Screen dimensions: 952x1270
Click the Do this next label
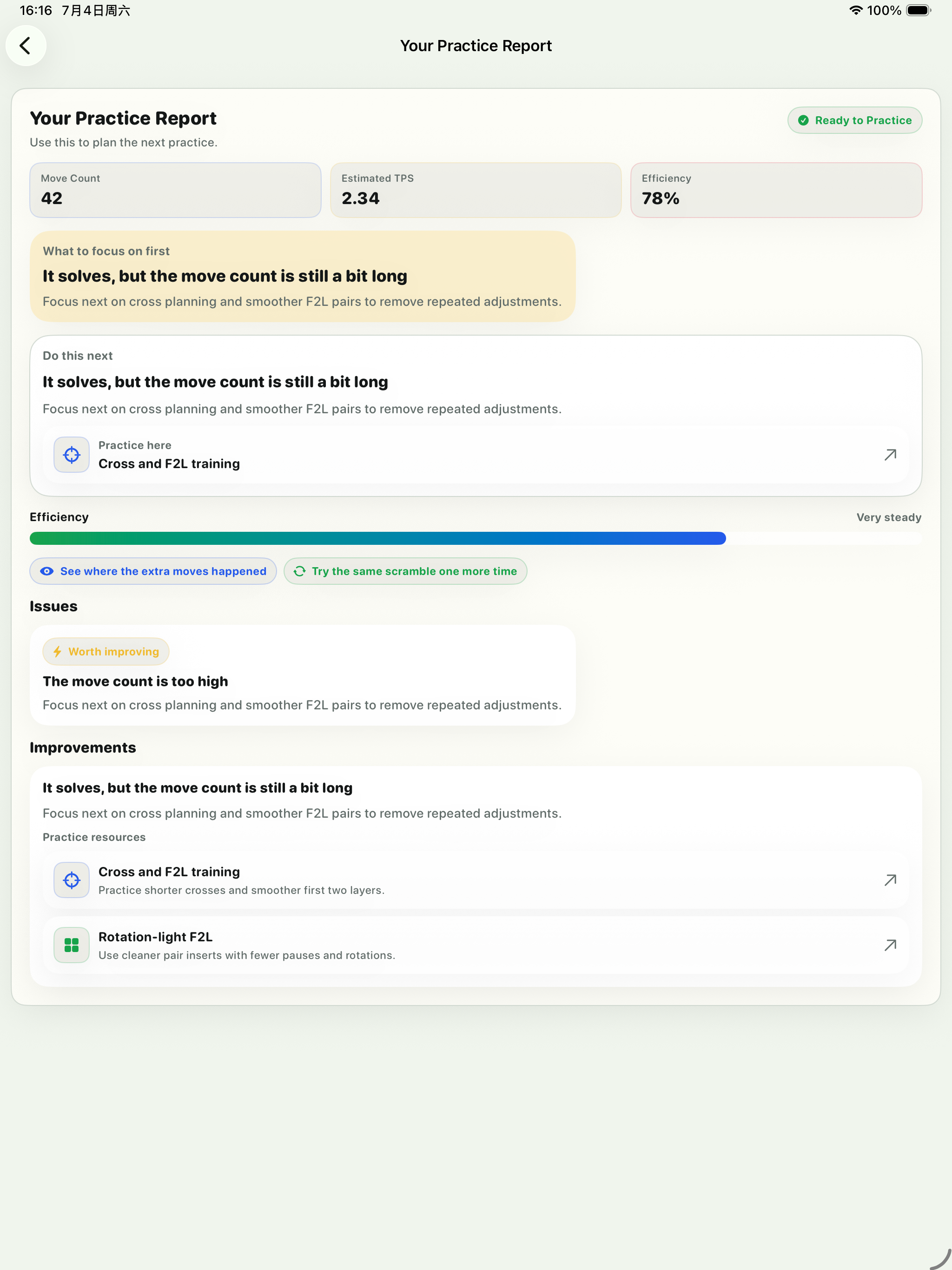[78, 356]
